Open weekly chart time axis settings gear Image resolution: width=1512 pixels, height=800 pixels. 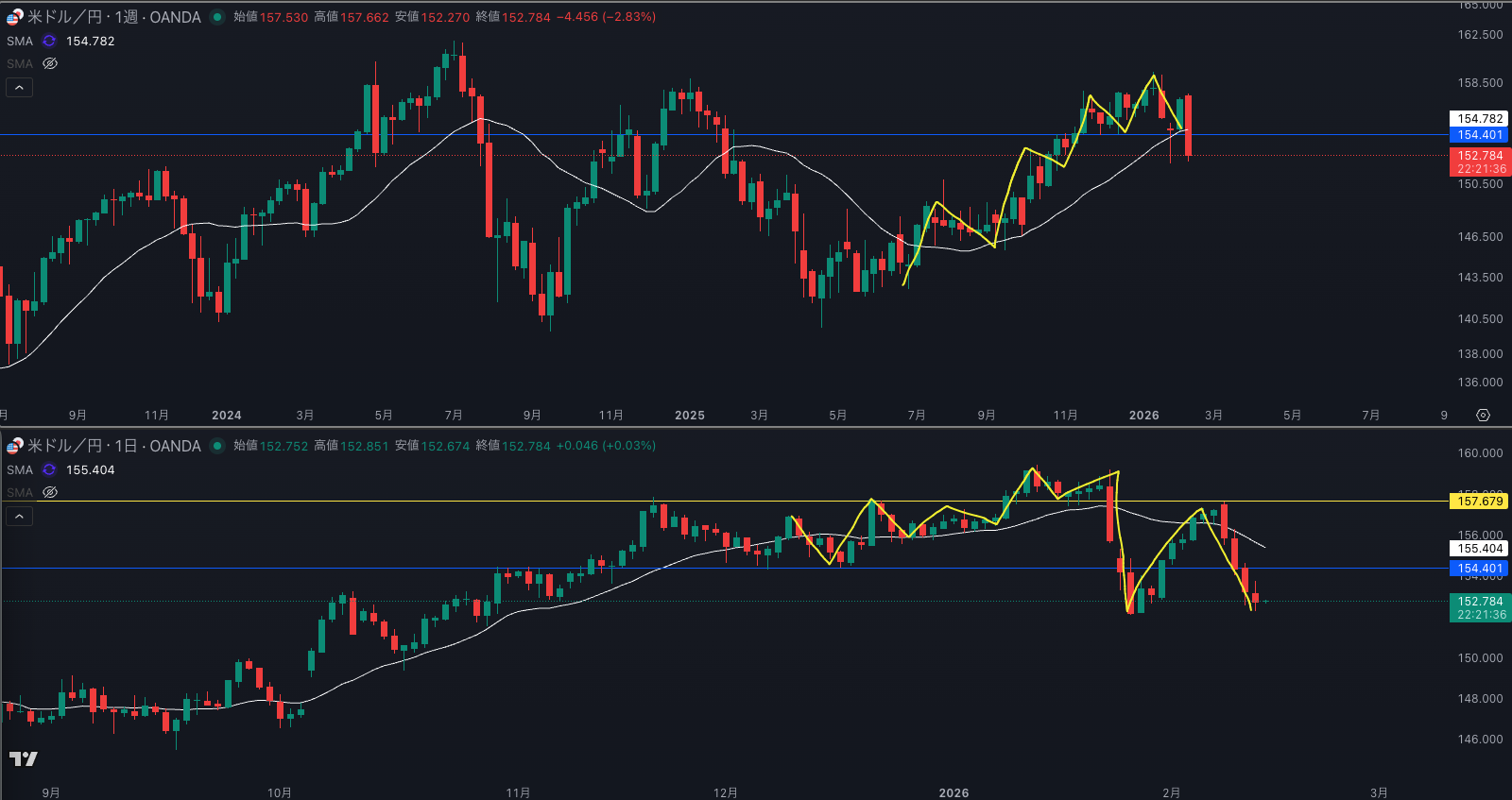pyautogui.click(x=1483, y=416)
